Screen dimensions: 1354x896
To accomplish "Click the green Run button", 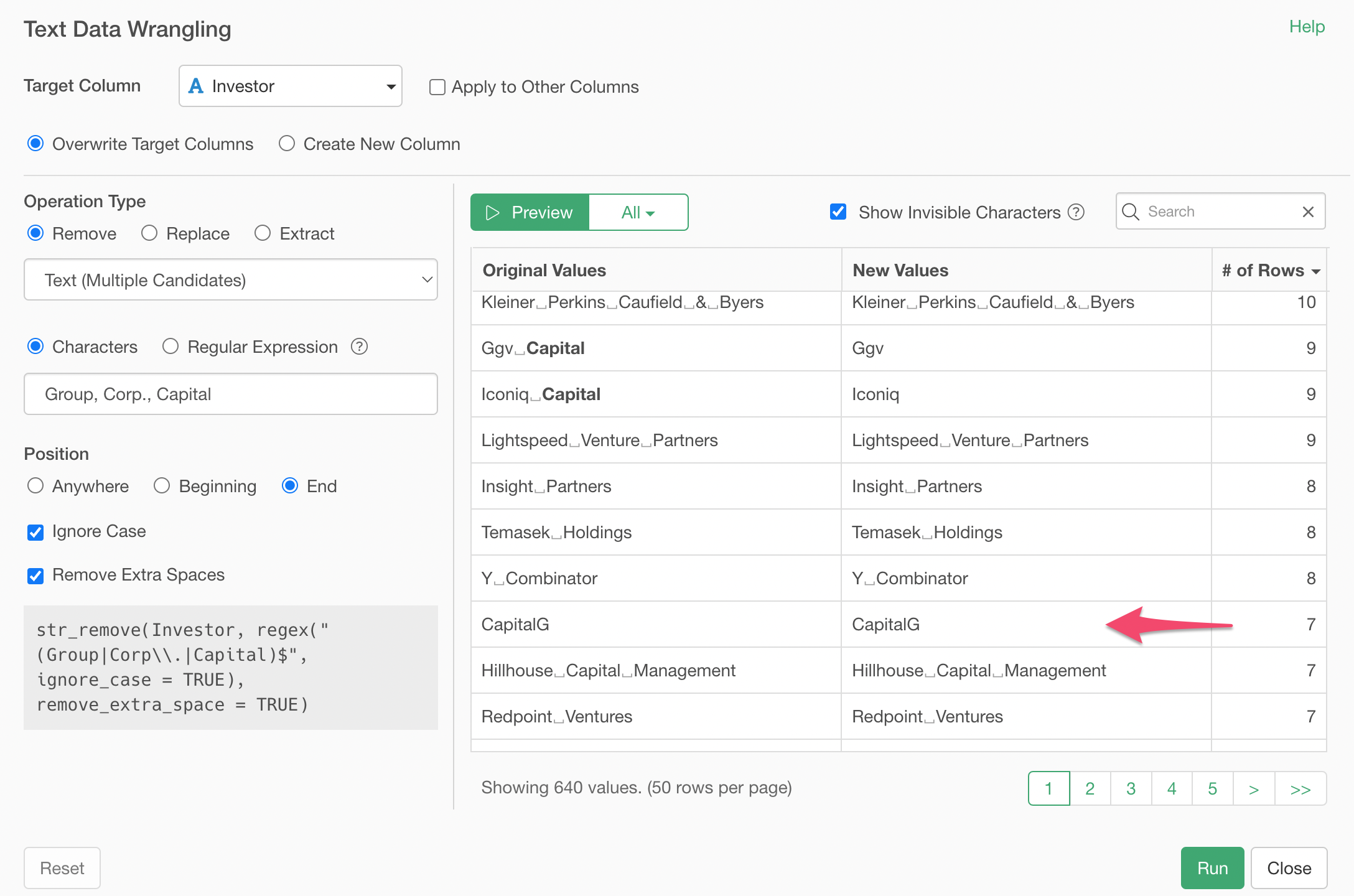I will click(x=1212, y=868).
